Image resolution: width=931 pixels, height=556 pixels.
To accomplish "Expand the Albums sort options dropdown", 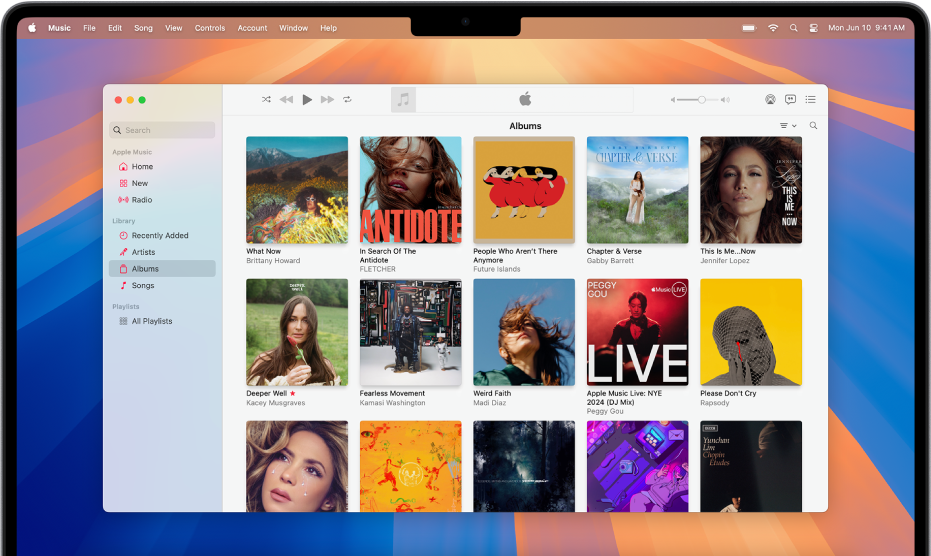I will click(787, 126).
